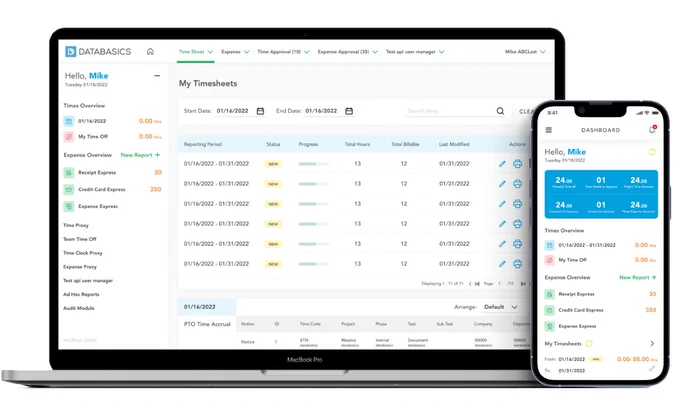Open the Arrange Default dropdown
Screen dimensions: 680x402
tap(500, 307)
